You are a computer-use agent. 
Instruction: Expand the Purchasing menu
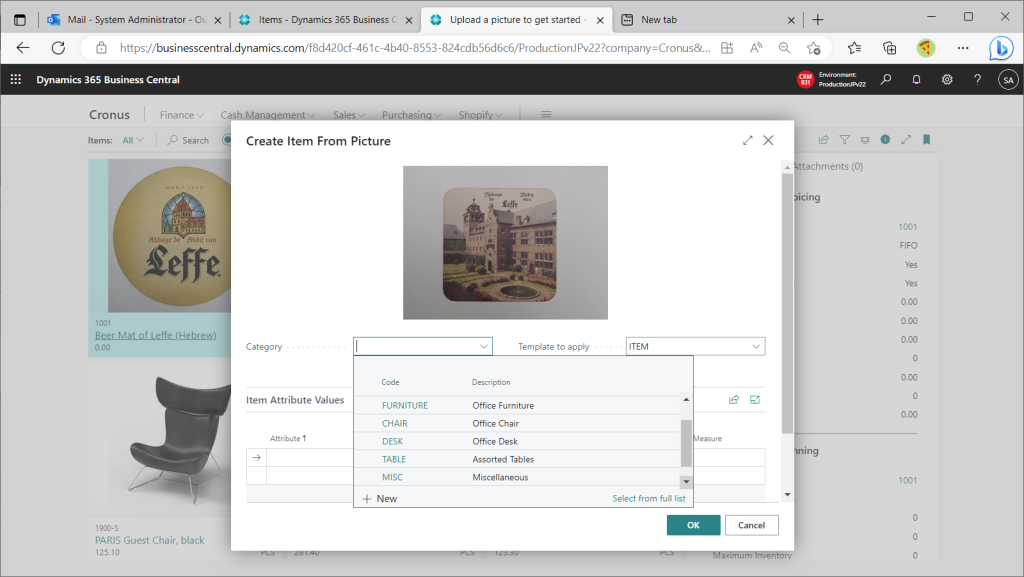click(411, 115)
